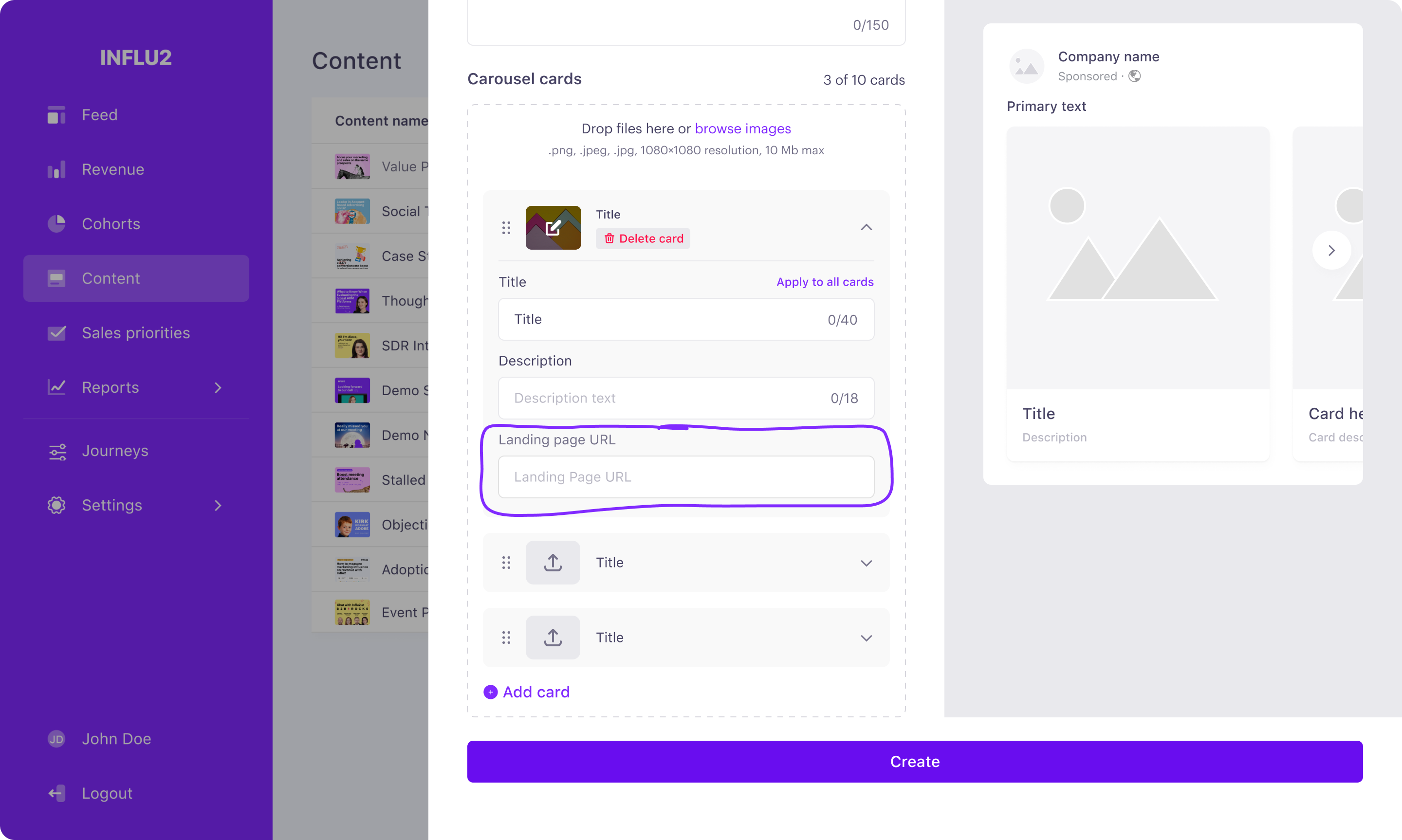Viewport: 1402px width, 840px height.
Task: Click the upload icon on second card
Action: coord(553,562)
